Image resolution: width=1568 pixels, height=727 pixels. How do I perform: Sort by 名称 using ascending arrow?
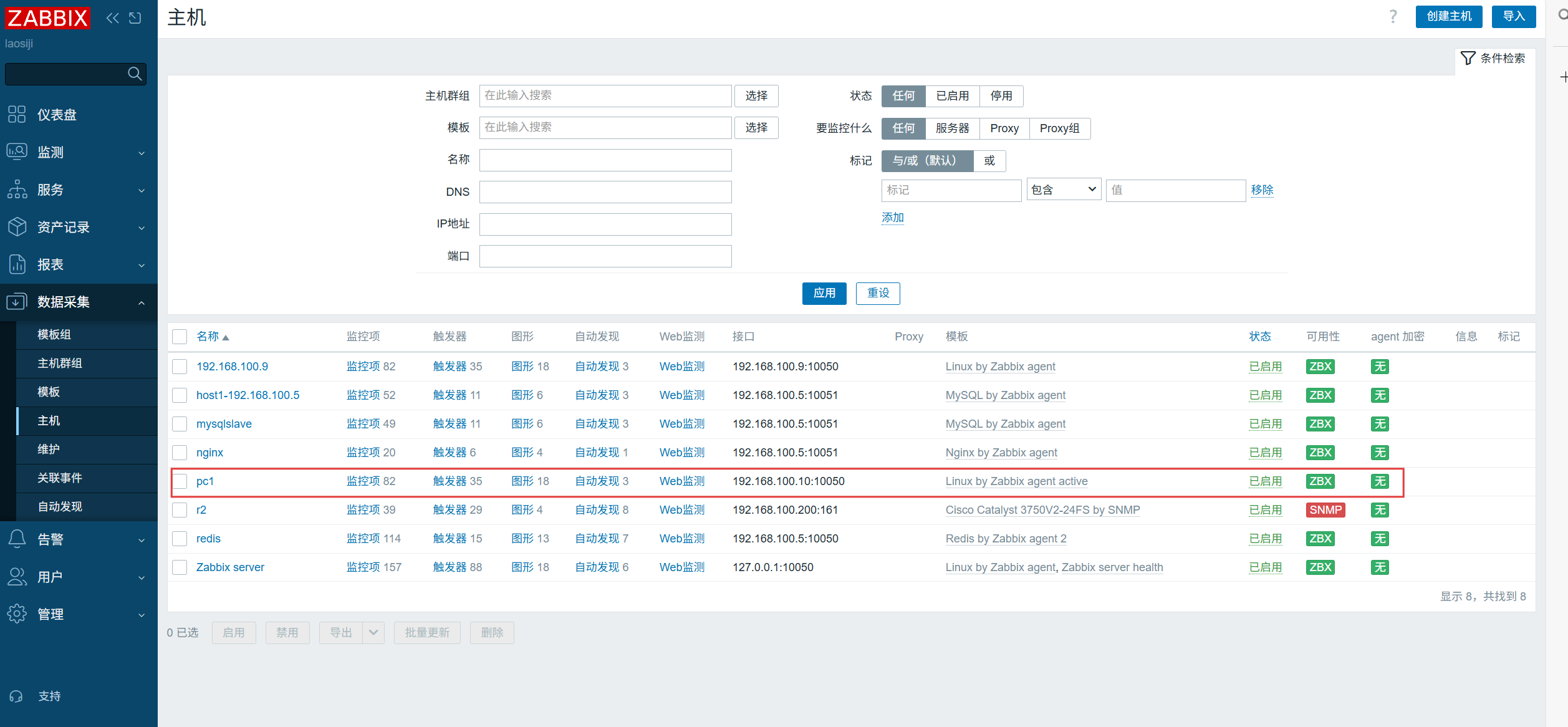tap(226, 337)
